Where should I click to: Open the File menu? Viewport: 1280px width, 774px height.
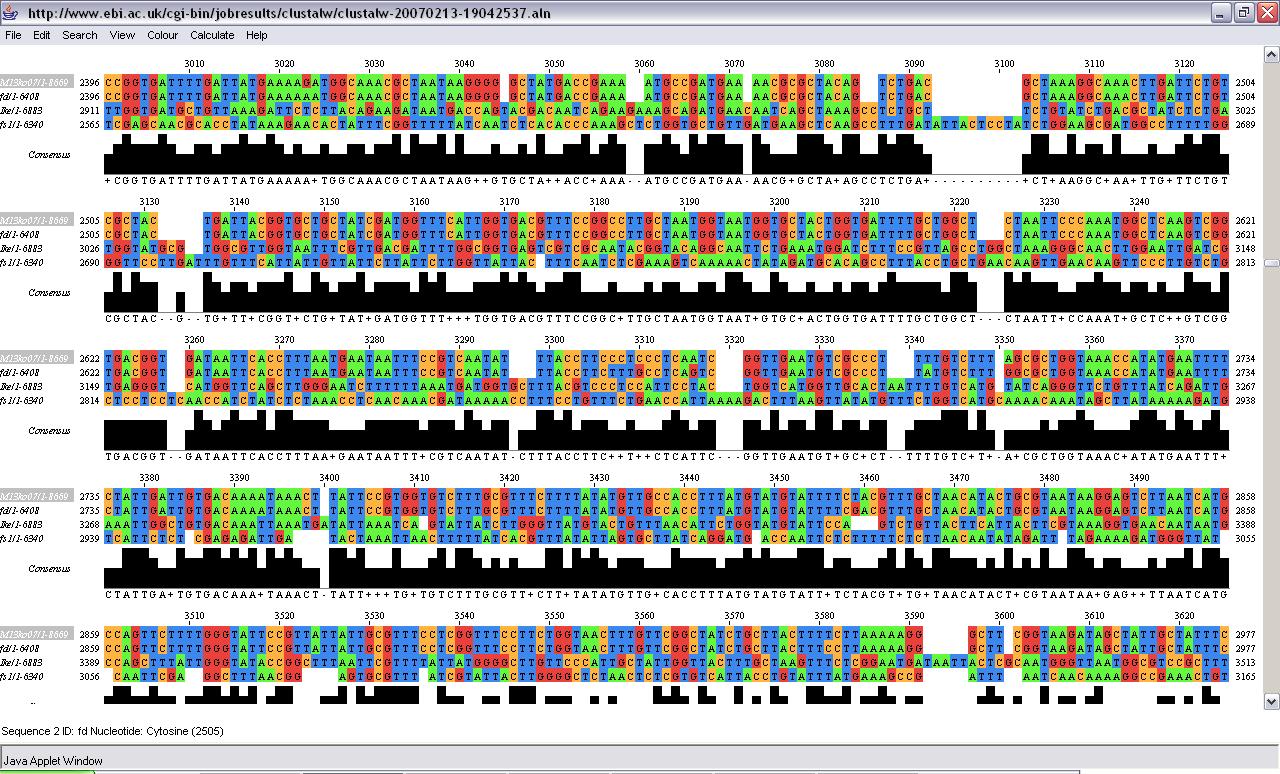pyautogui.click(x=13, y=35)
